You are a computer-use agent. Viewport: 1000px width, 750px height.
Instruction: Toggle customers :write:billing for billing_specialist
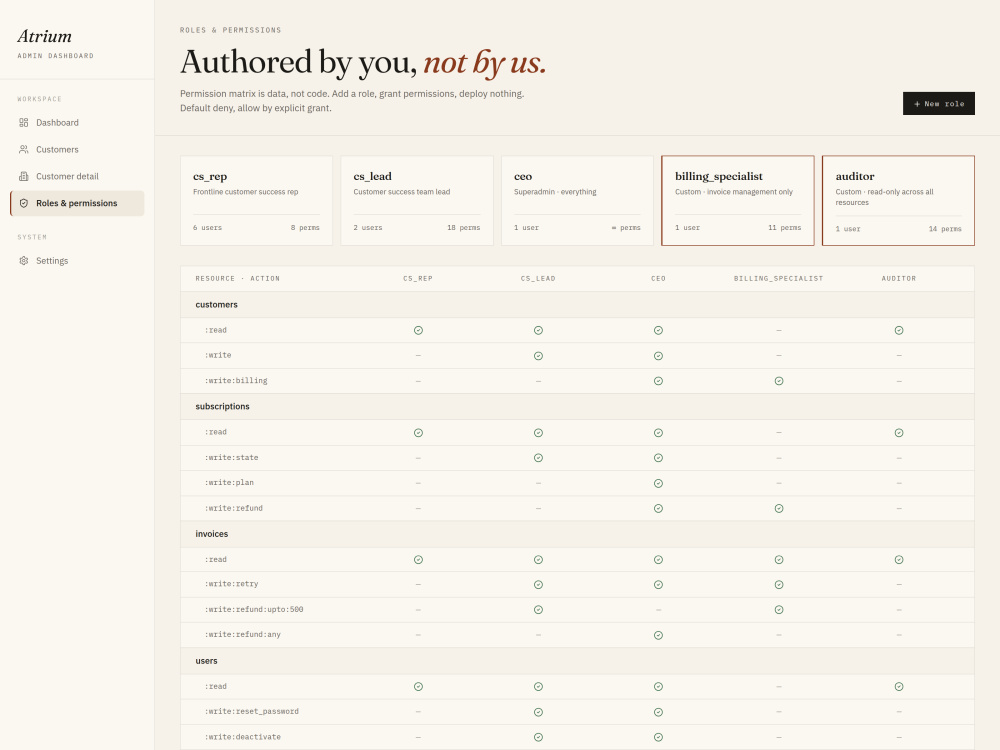[x=779, y=381]
